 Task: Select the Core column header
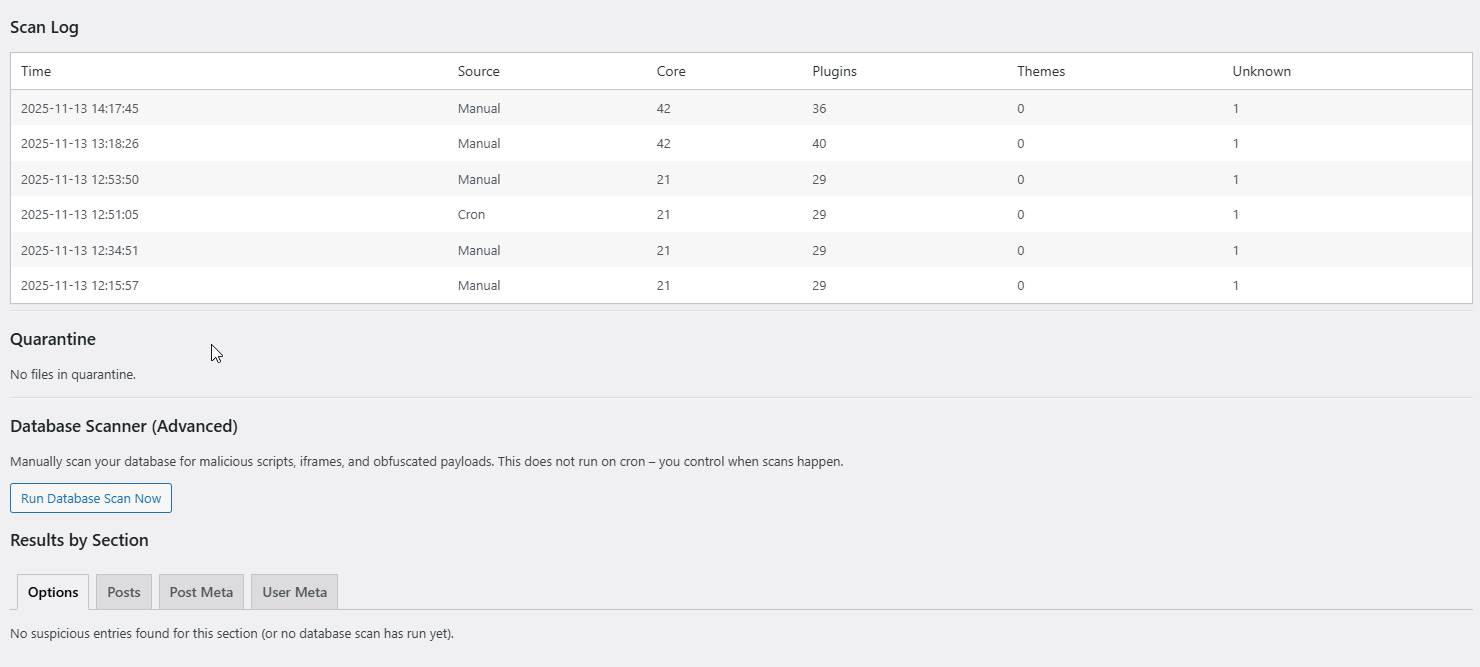pyautogui.click(x=671, y=71)
